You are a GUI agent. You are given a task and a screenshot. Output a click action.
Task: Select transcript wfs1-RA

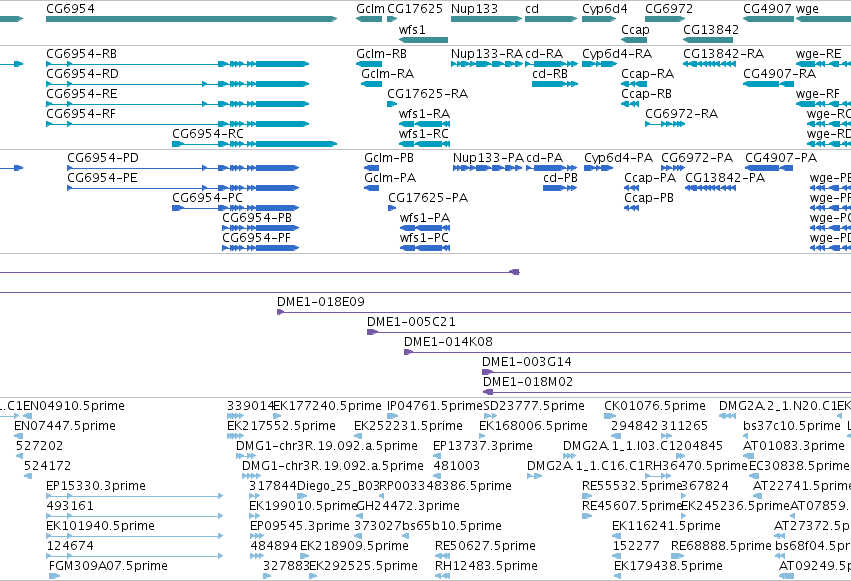[424, 114]
